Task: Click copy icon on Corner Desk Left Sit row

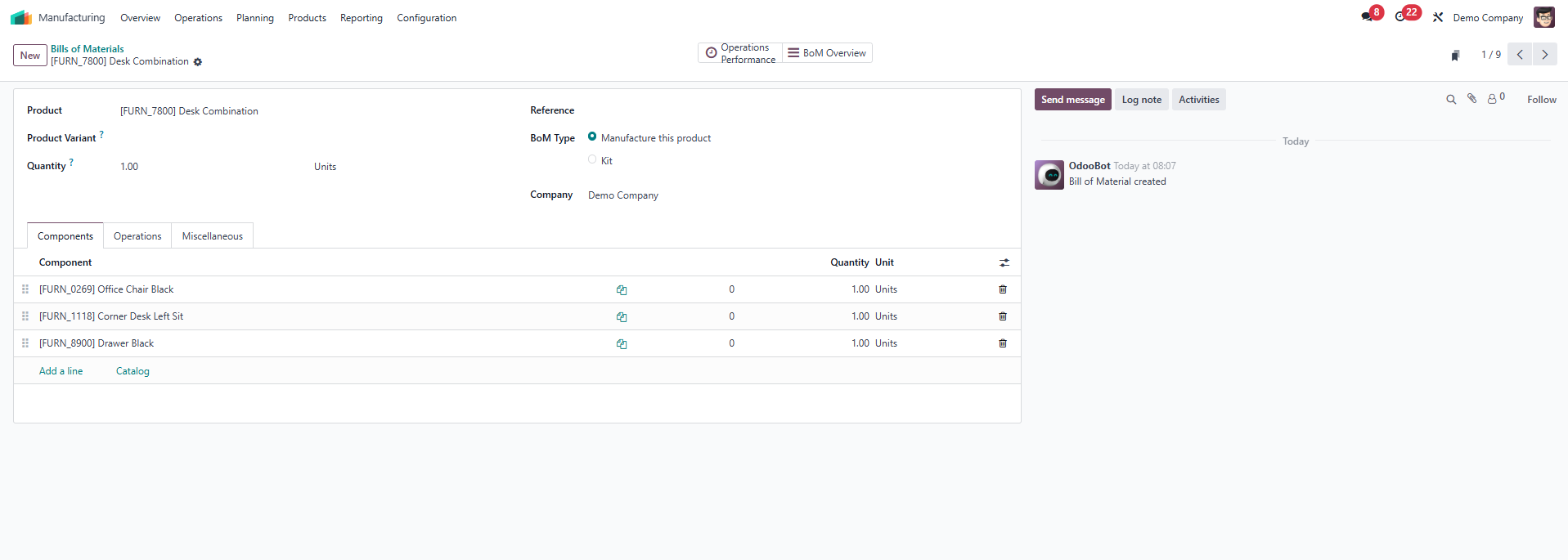Action: [x=622, y=317]
